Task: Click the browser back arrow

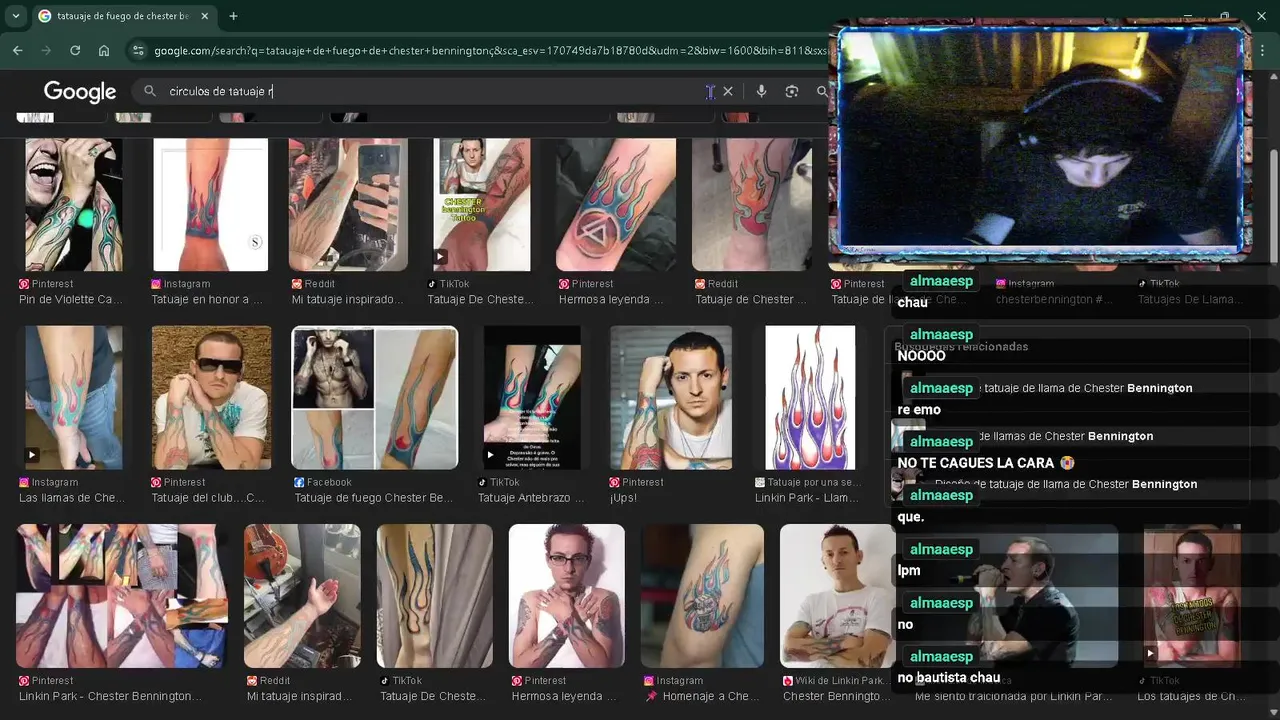Action: pos(17,50)
